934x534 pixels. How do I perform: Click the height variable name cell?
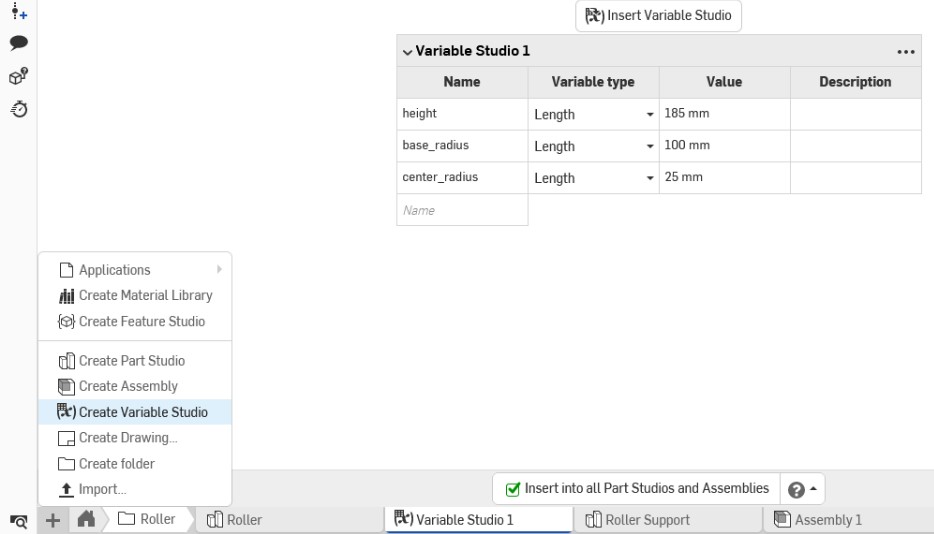coord(462,114)
